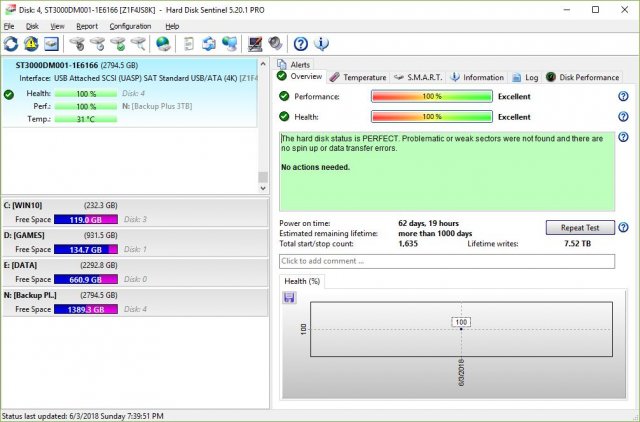Select the Overview tab
Image resolution: width=640 pixels, height=422 pixels.
coord(300,77)
